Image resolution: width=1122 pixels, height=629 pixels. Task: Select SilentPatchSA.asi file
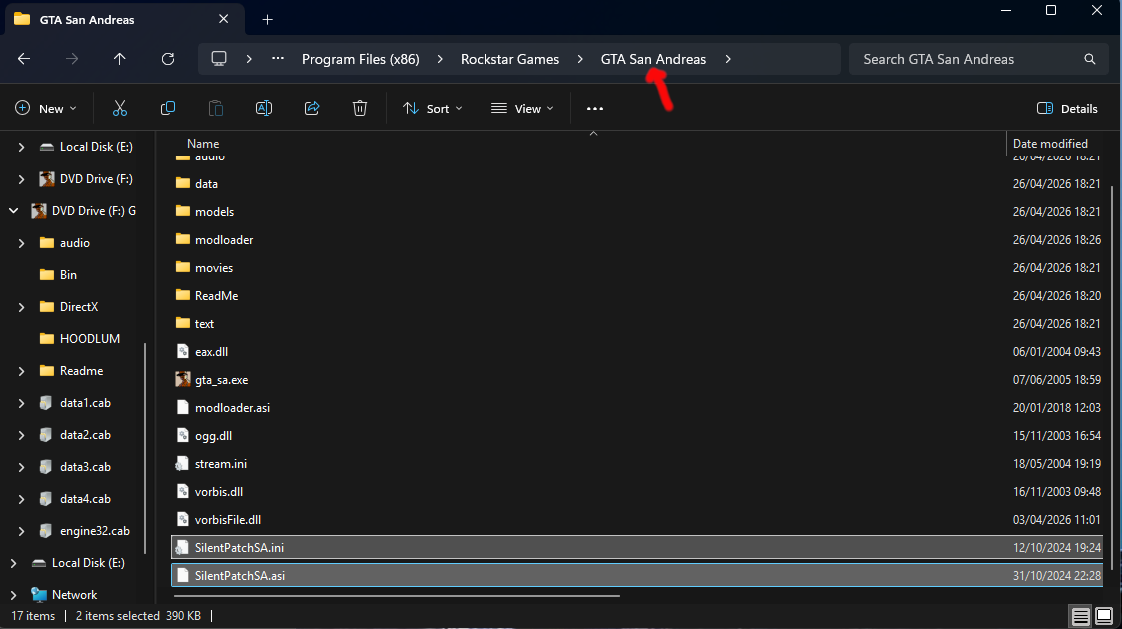coord(637,575)
